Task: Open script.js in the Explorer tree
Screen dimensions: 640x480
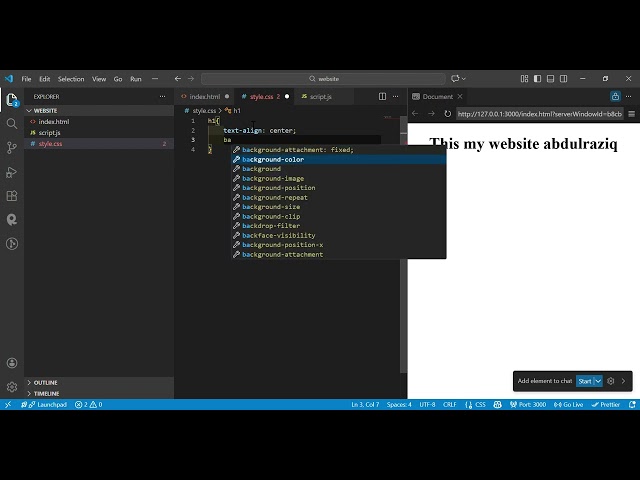Action: click(99, 133)
